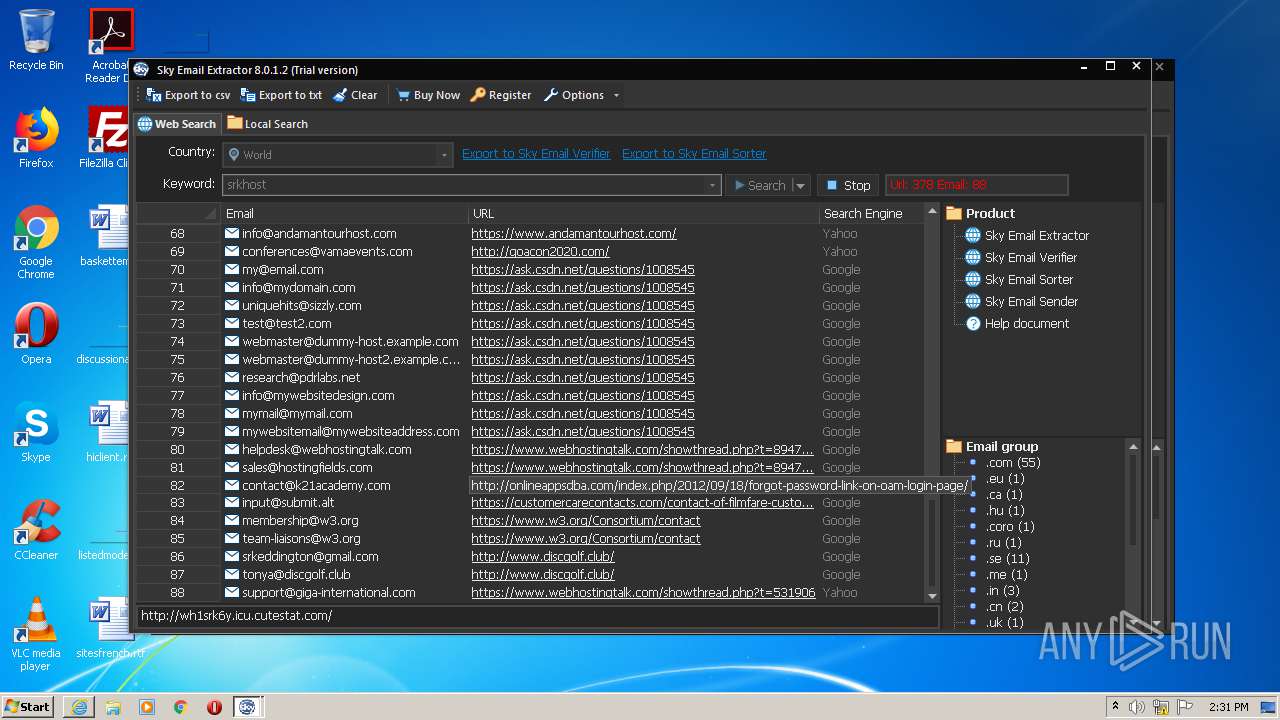The image size is (1280, 720).
Task: Sort by the Search Engine column header
Action: click(871, 213)
